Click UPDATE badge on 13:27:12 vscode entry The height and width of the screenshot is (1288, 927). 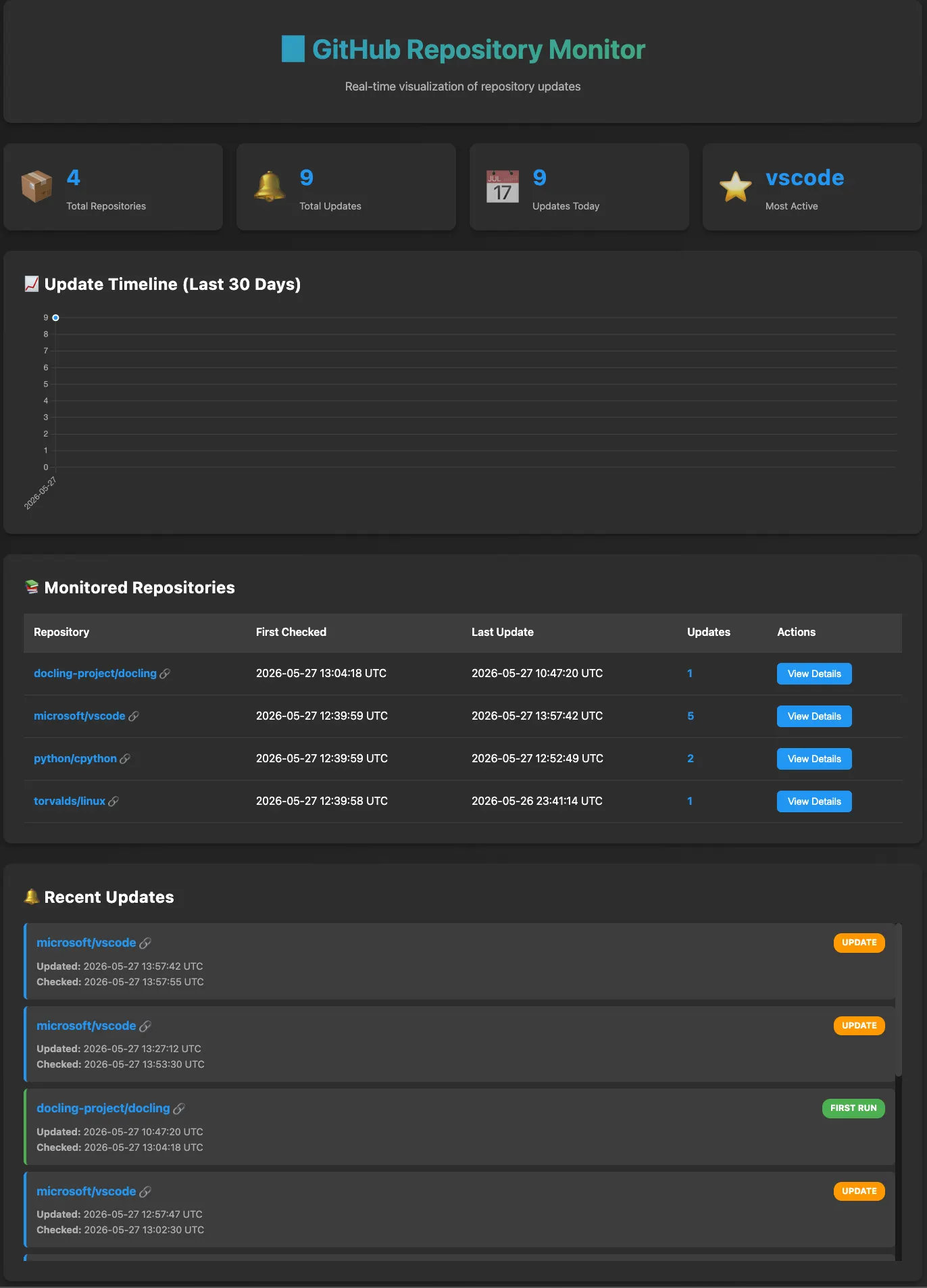tap(859, 1026)
